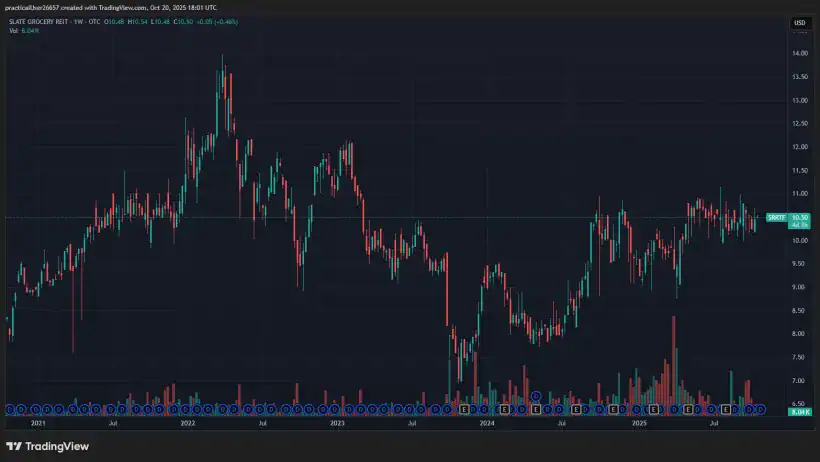Click the 10.50 current price label
The image size is (820, 462).
tap(799, 217)
